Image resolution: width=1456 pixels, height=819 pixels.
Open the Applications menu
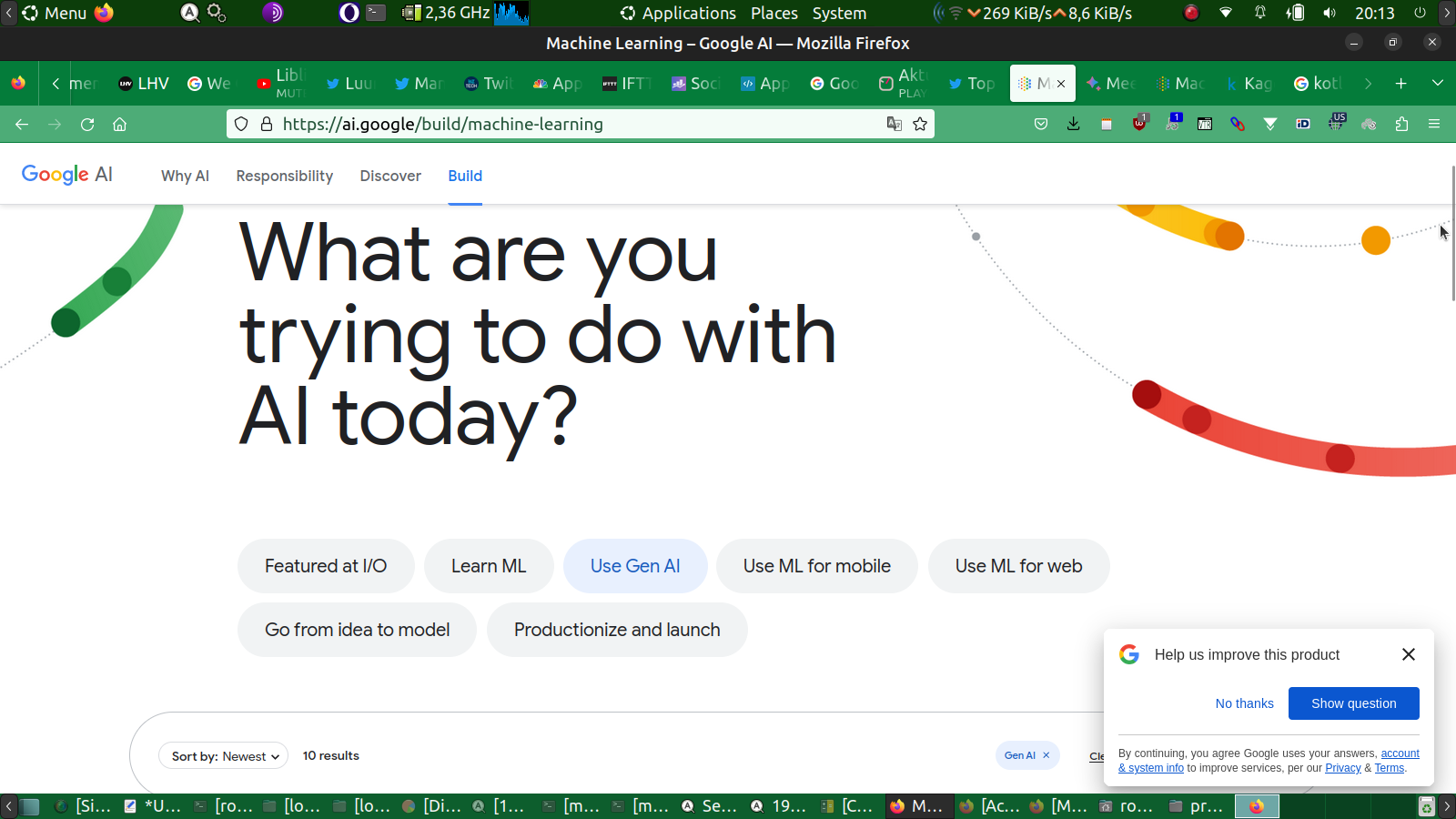[x=678, y=13]
